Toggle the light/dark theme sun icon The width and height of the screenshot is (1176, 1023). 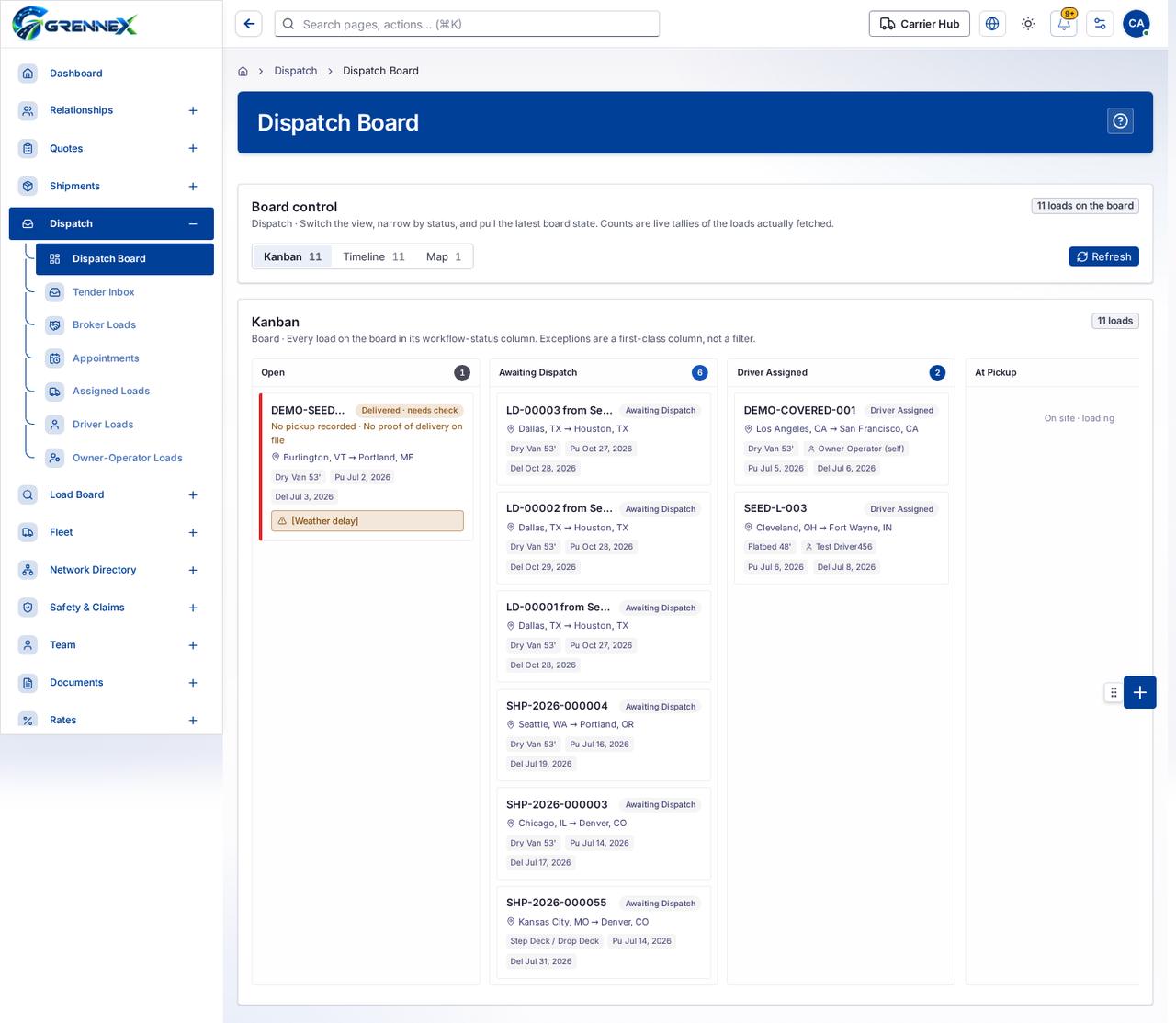[x=1028, y=24]
